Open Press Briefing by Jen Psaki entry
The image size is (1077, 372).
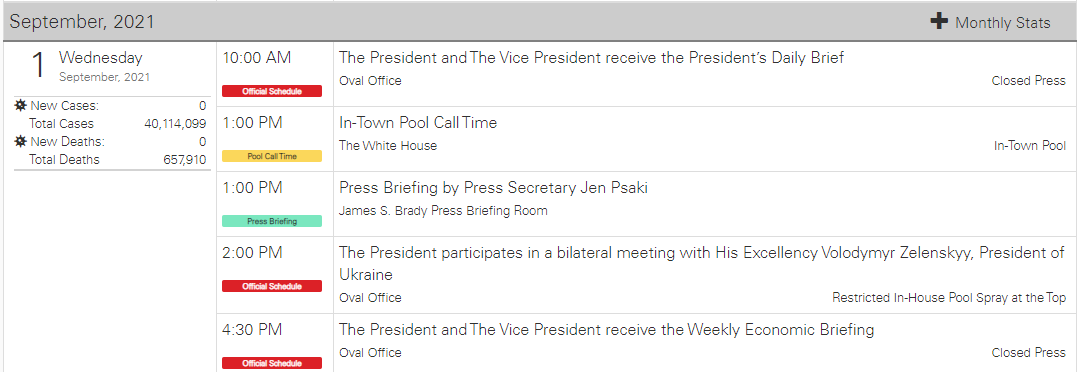493,188
